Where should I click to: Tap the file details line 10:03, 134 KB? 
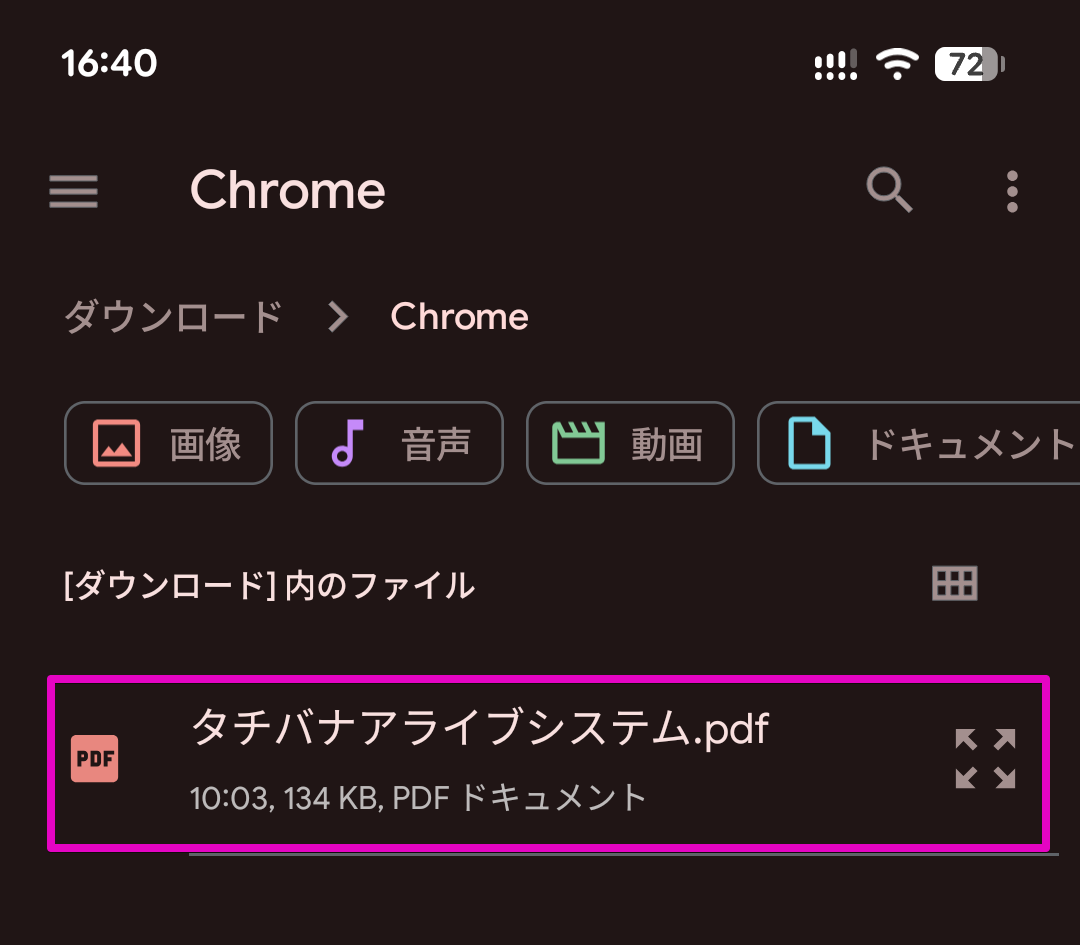click(x=417, y=798)
